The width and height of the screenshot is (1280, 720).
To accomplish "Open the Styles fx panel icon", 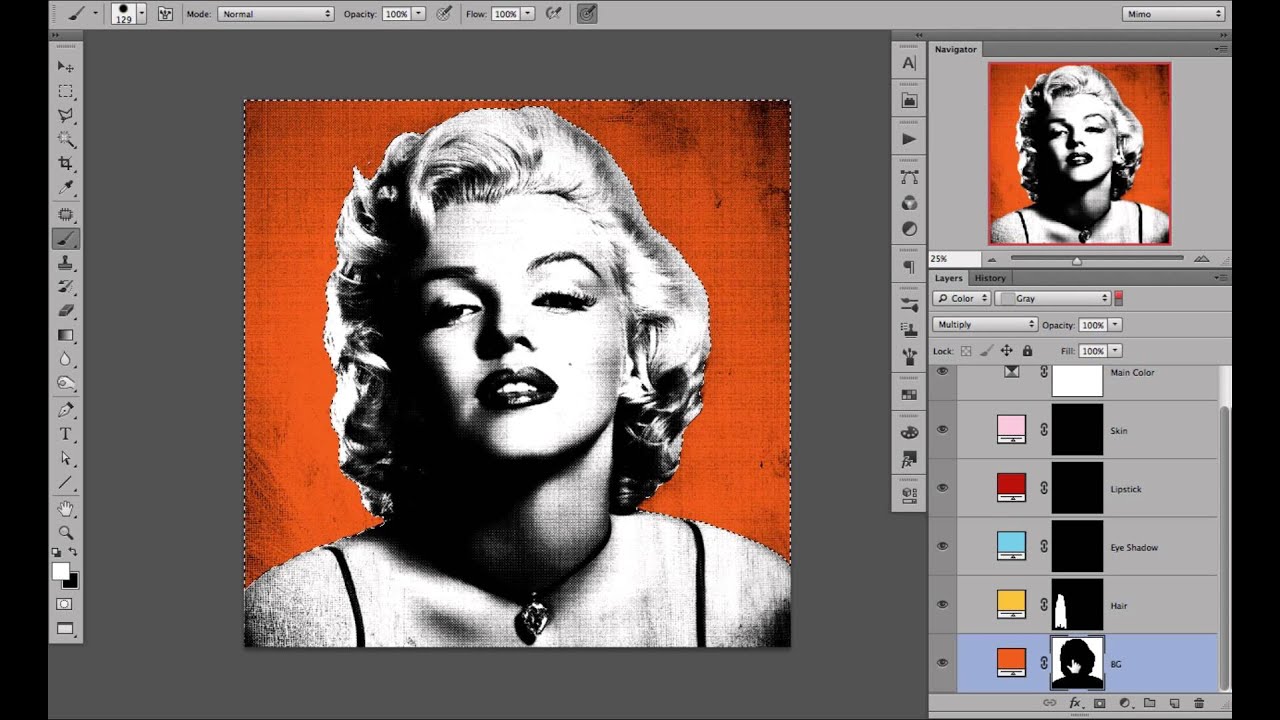I will pos(908,461).
